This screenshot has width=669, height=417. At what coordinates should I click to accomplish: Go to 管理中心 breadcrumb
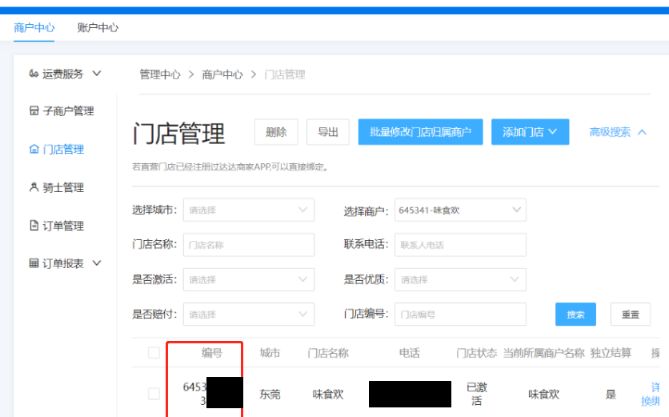tap(160, 75)
